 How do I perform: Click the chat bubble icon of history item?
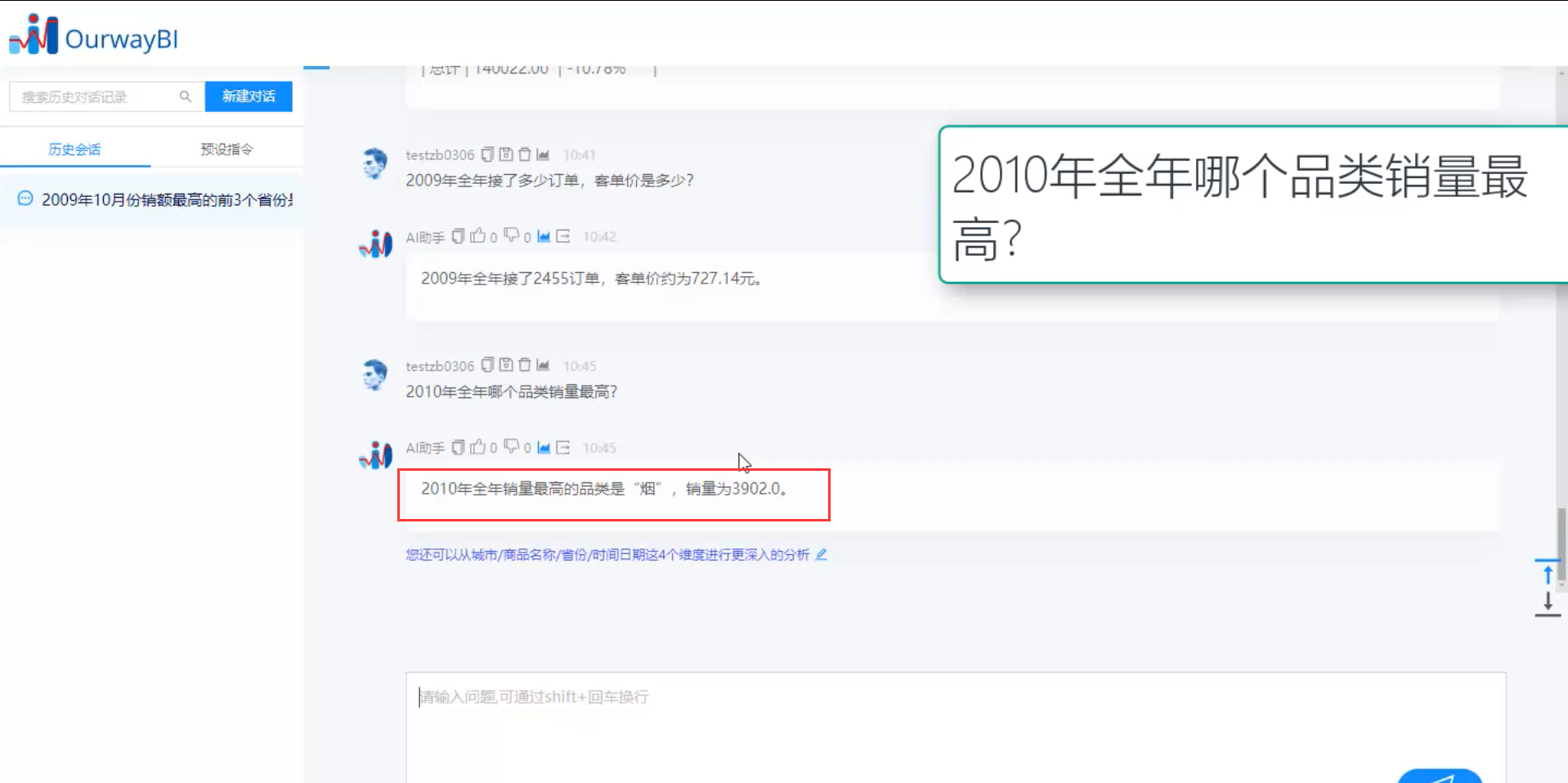tap(25, 199)
